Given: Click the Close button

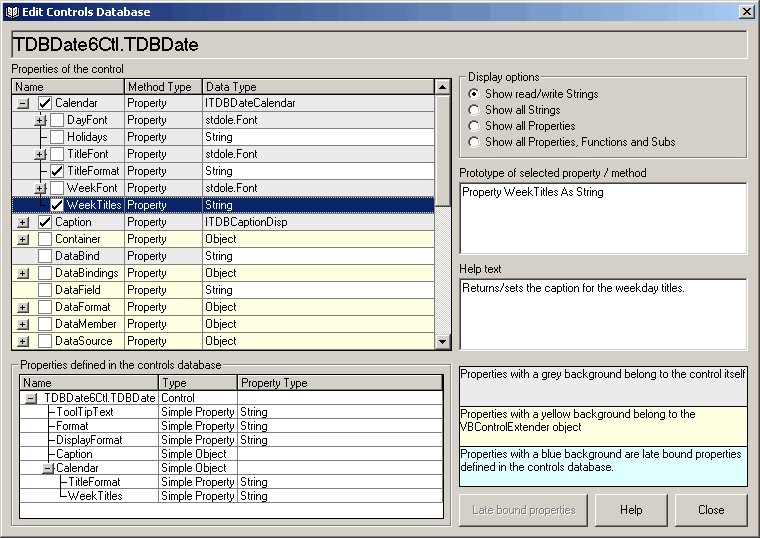Looking at the screenshot, I should tap(711, 510).
